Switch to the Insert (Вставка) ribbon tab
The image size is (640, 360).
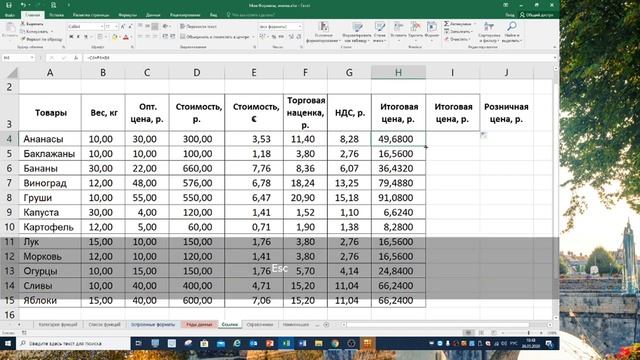coord(56,15)
